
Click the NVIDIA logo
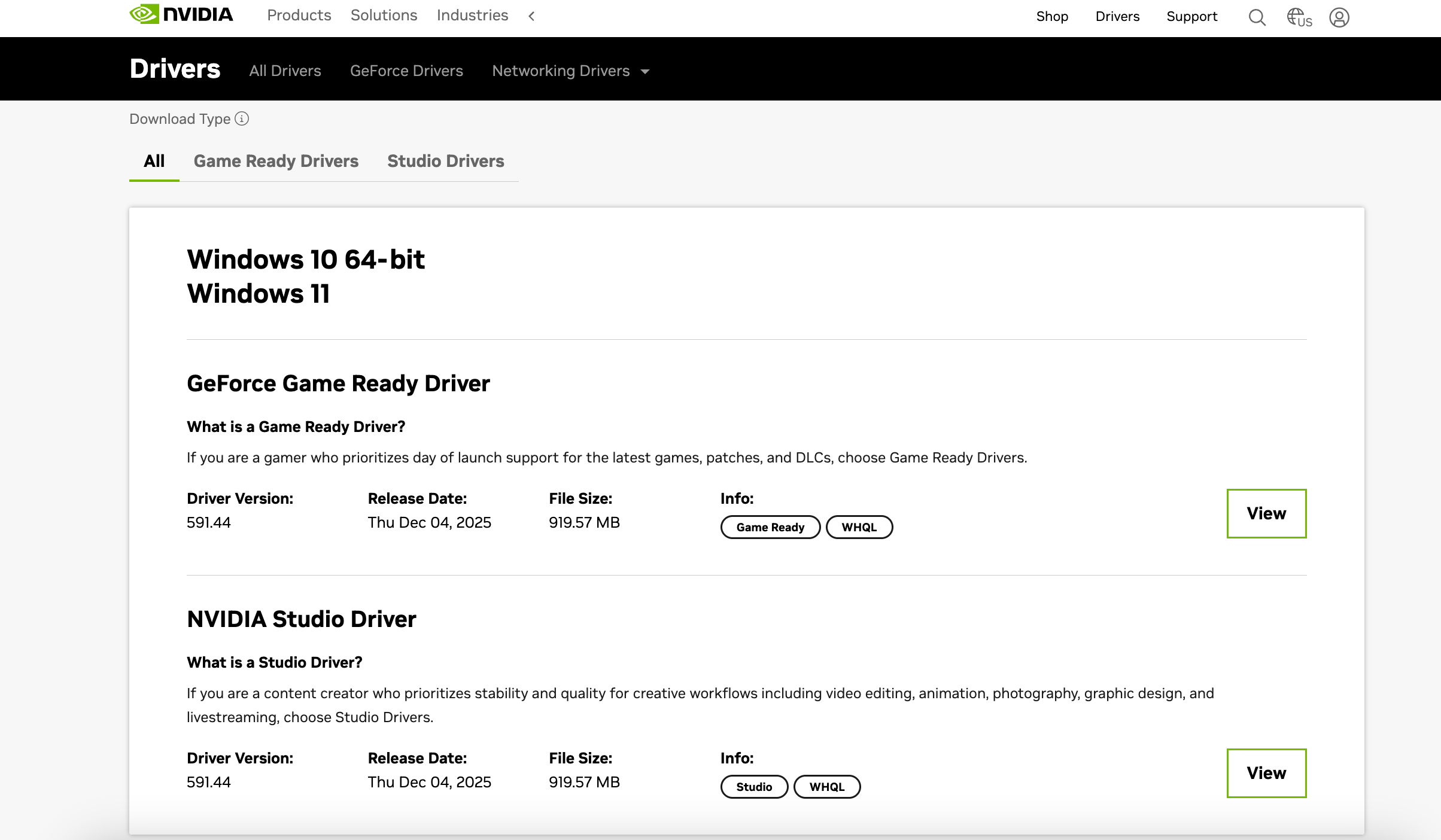tap(181, 14)
